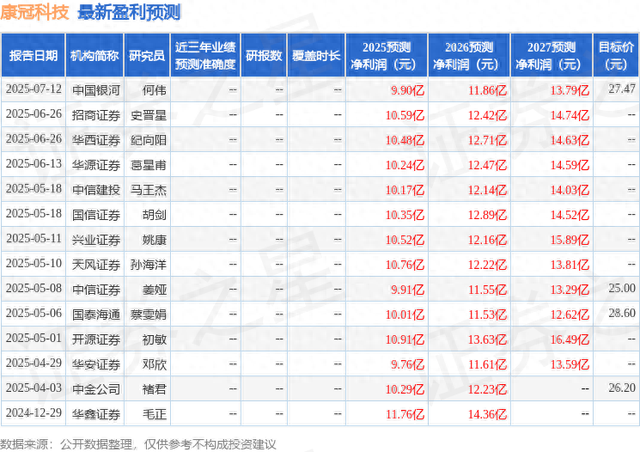Click the date 2025-05-01

tap(33, 338)
